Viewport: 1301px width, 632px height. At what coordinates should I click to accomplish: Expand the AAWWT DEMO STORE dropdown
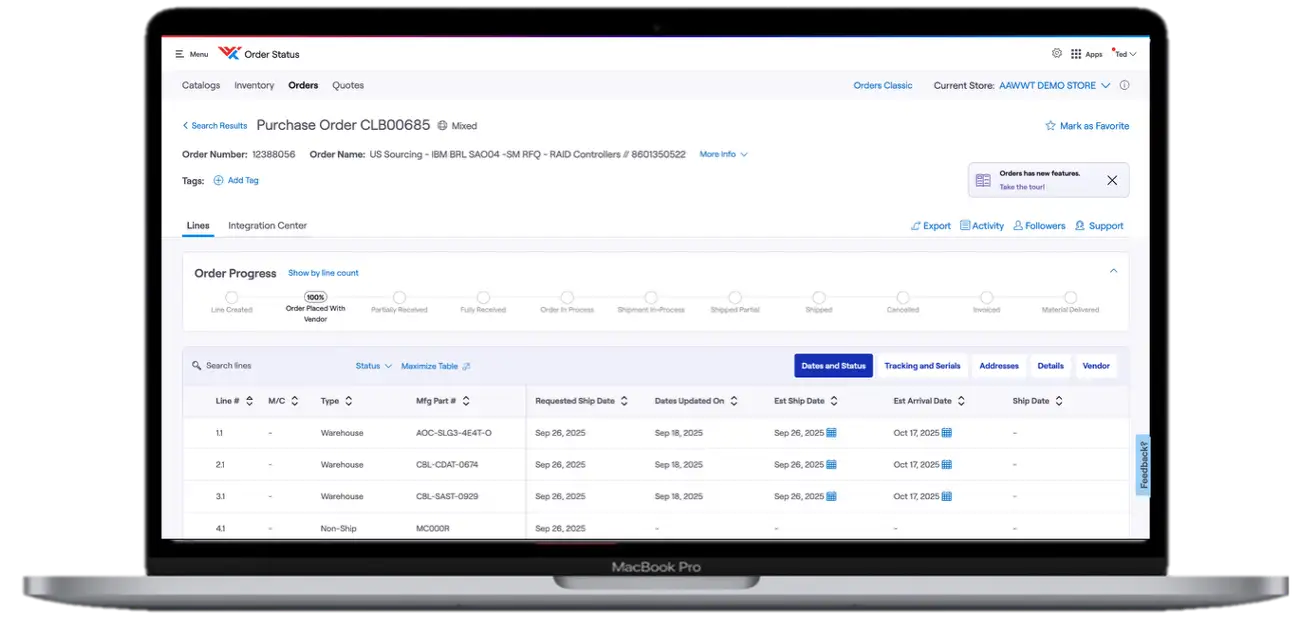[x=1105, y=86]
